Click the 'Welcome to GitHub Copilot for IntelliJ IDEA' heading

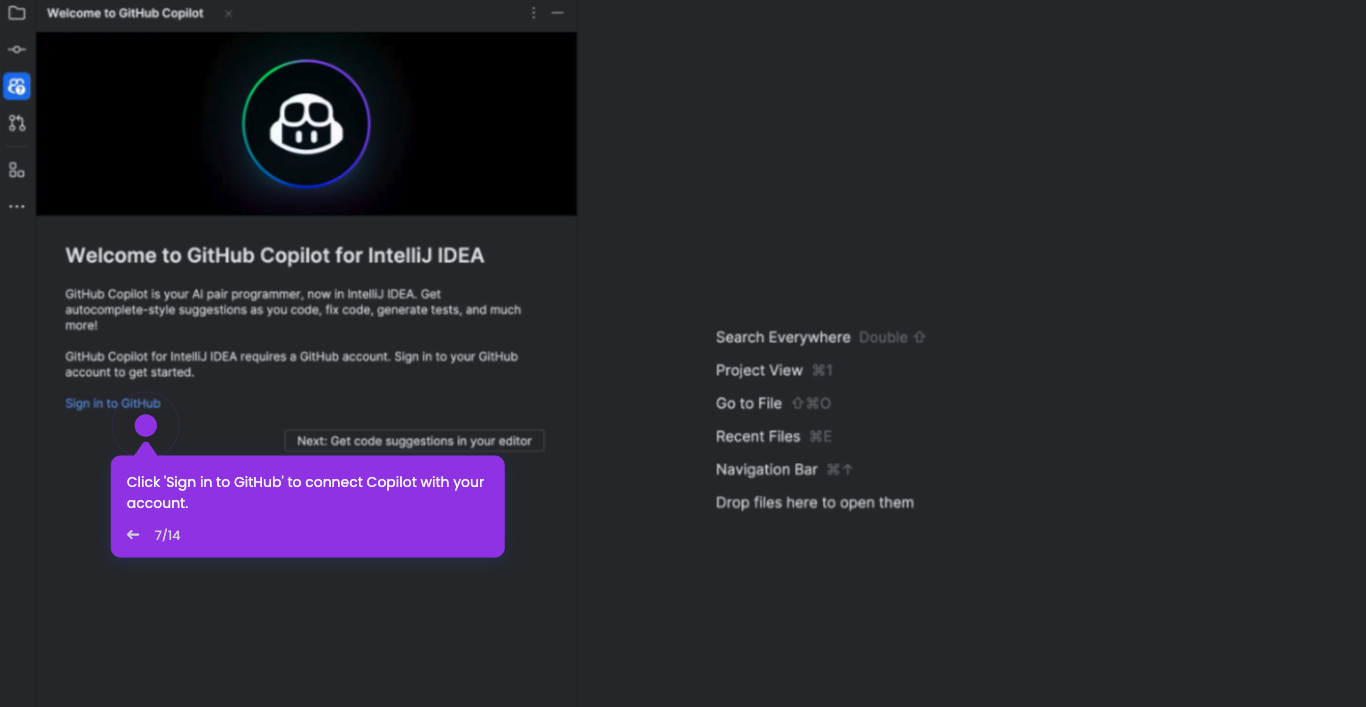click(275, 256)
